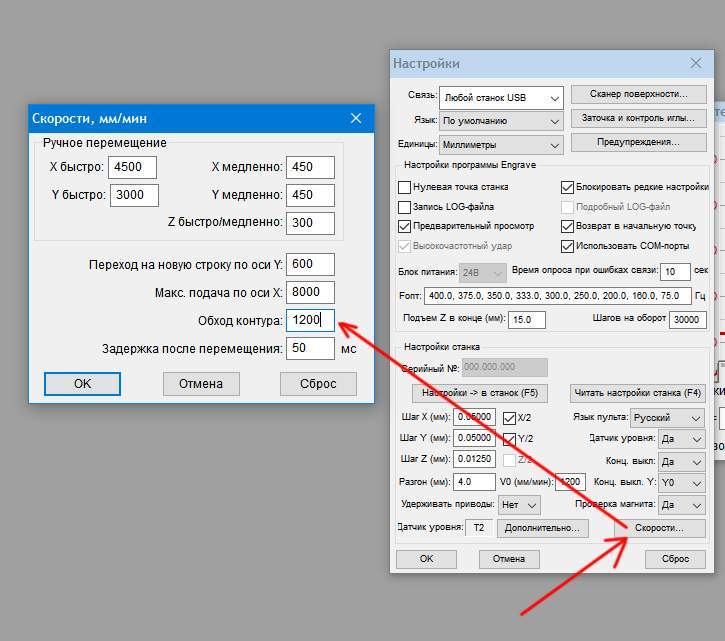Toggle the X/2 step checkbox

(509, 418)
